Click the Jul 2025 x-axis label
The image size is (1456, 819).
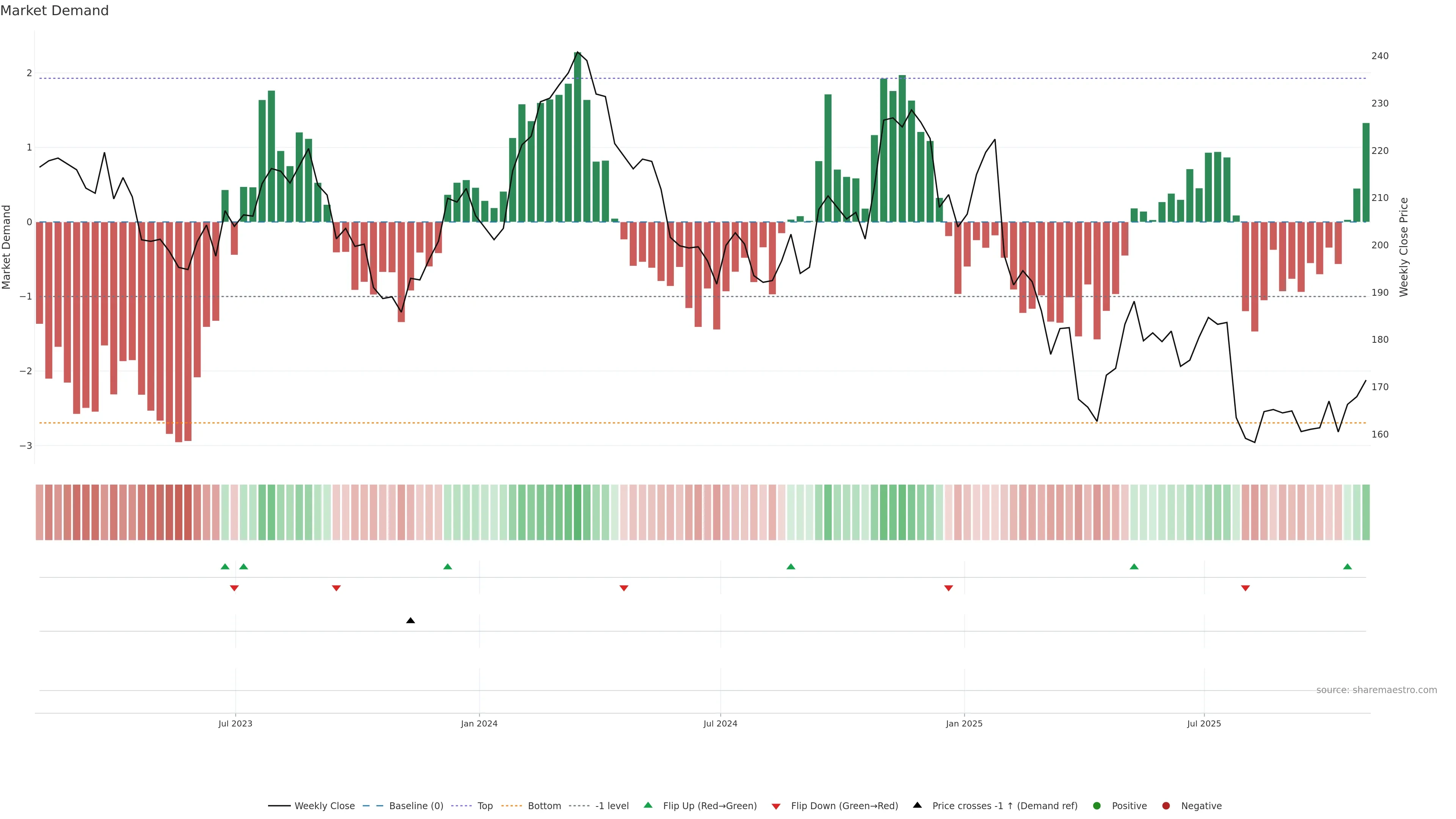coord(1204,723)
